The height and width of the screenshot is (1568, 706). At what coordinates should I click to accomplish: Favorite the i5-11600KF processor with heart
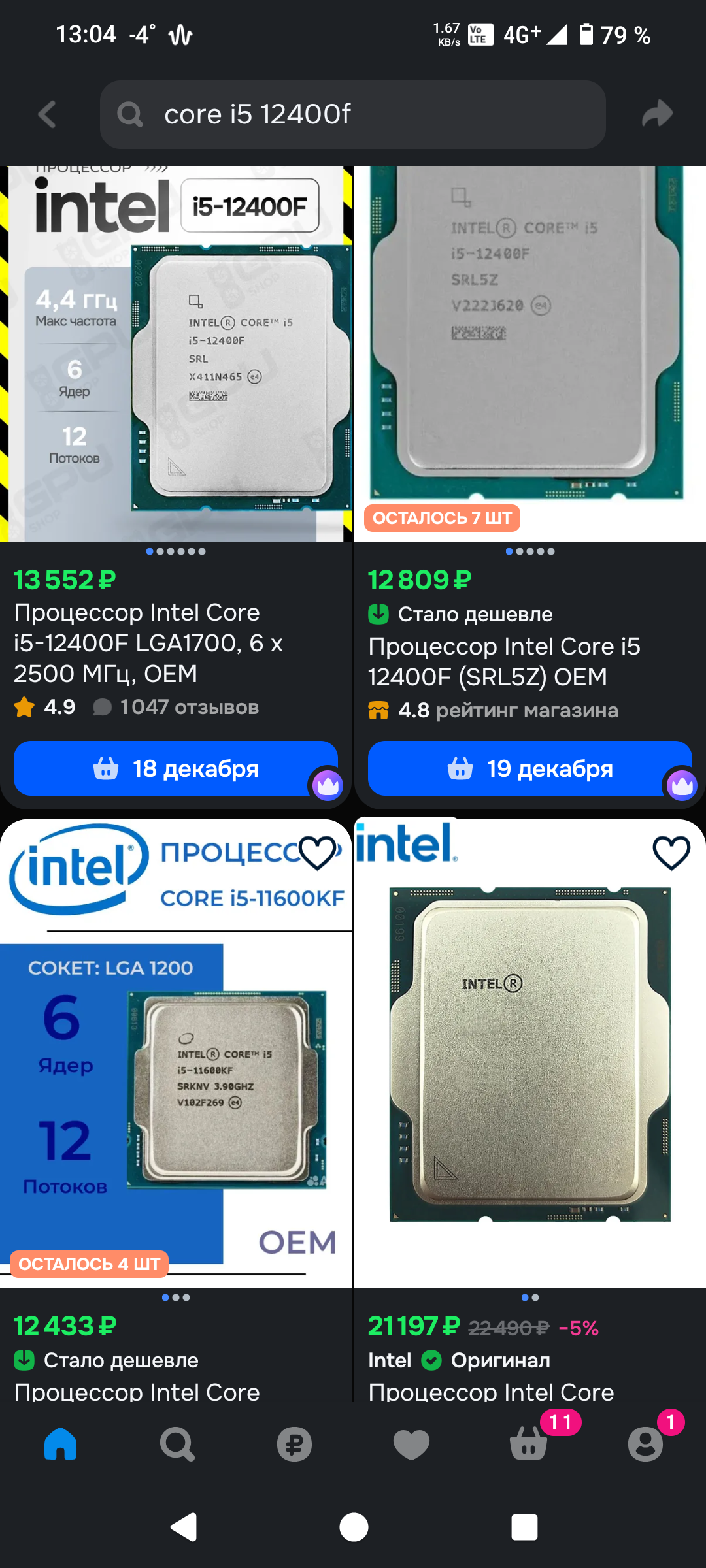point(317,853)
